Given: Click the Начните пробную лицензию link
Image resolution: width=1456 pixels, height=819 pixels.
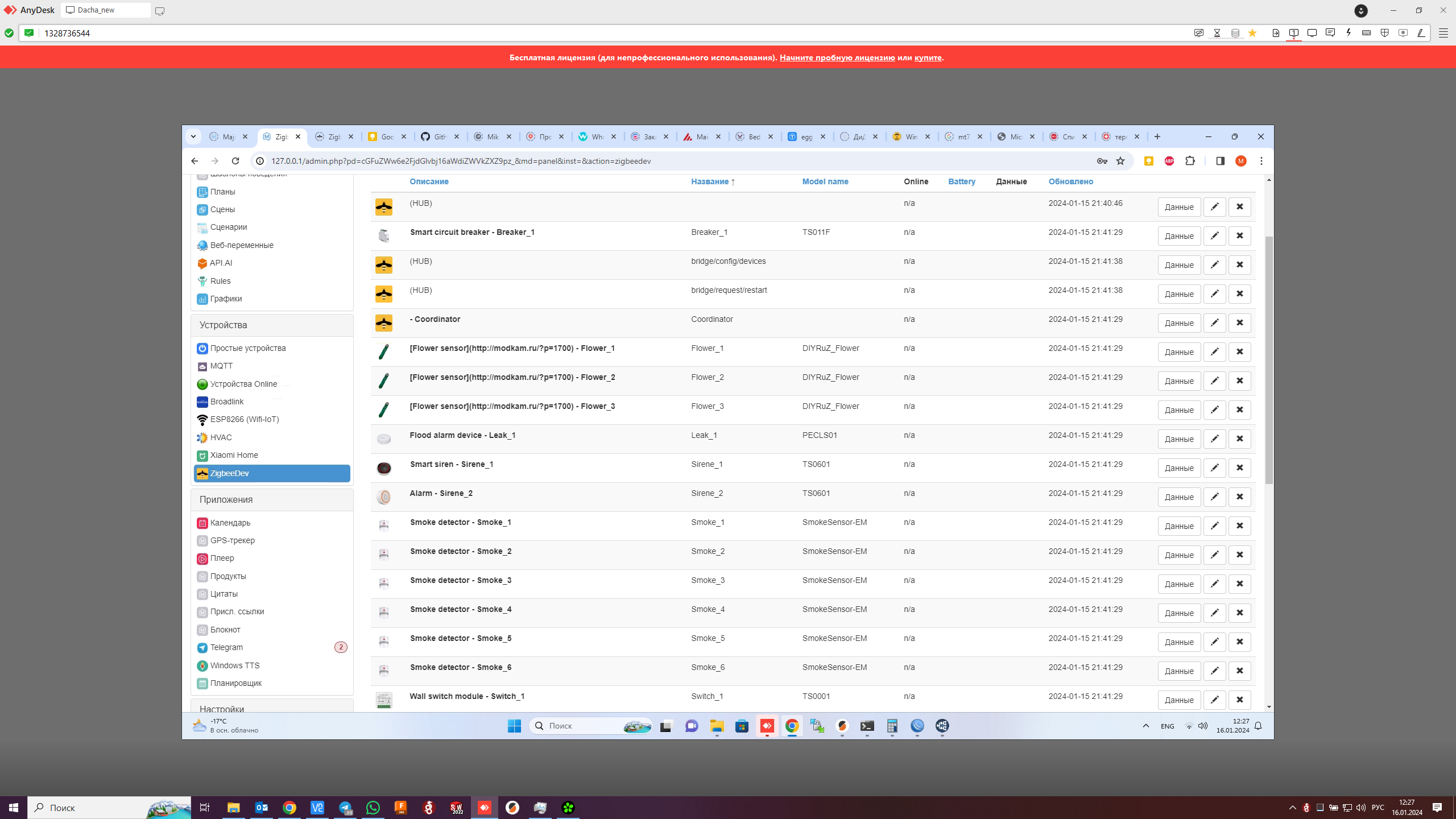Looking at the screenshot, I should [x=837, y=57].
